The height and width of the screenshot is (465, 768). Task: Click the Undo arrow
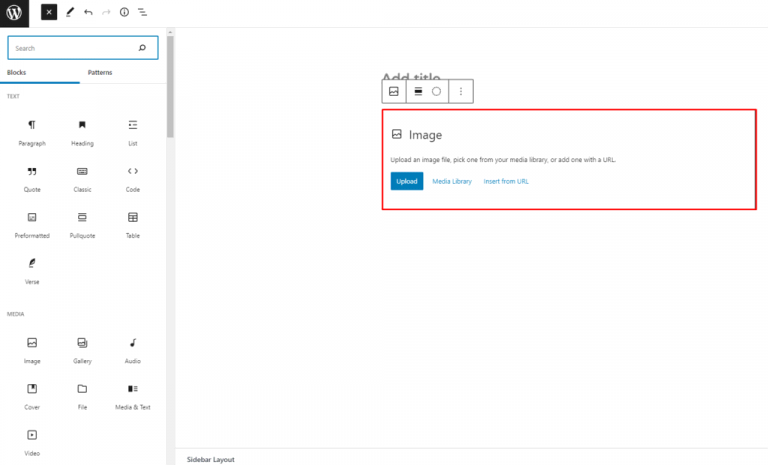pos(88,12)
